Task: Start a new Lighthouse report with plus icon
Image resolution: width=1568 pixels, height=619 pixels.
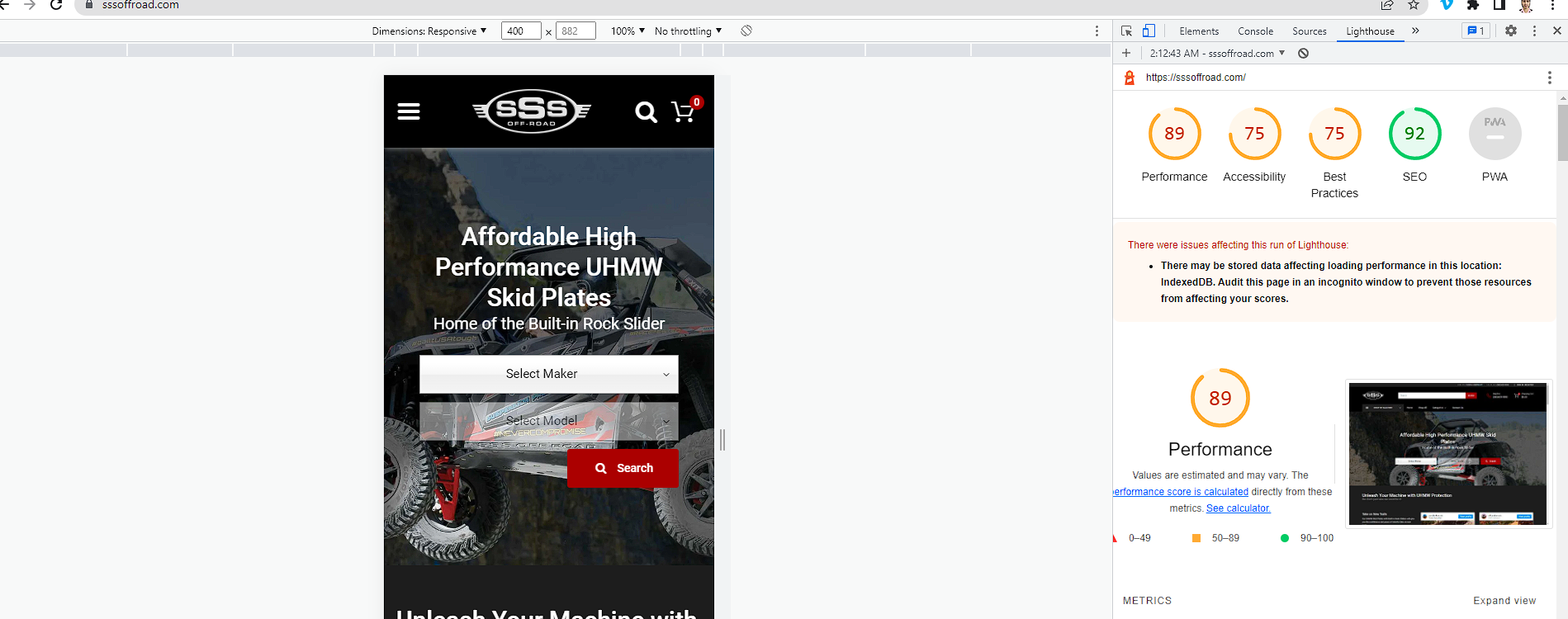Action: coord(1125,53)
